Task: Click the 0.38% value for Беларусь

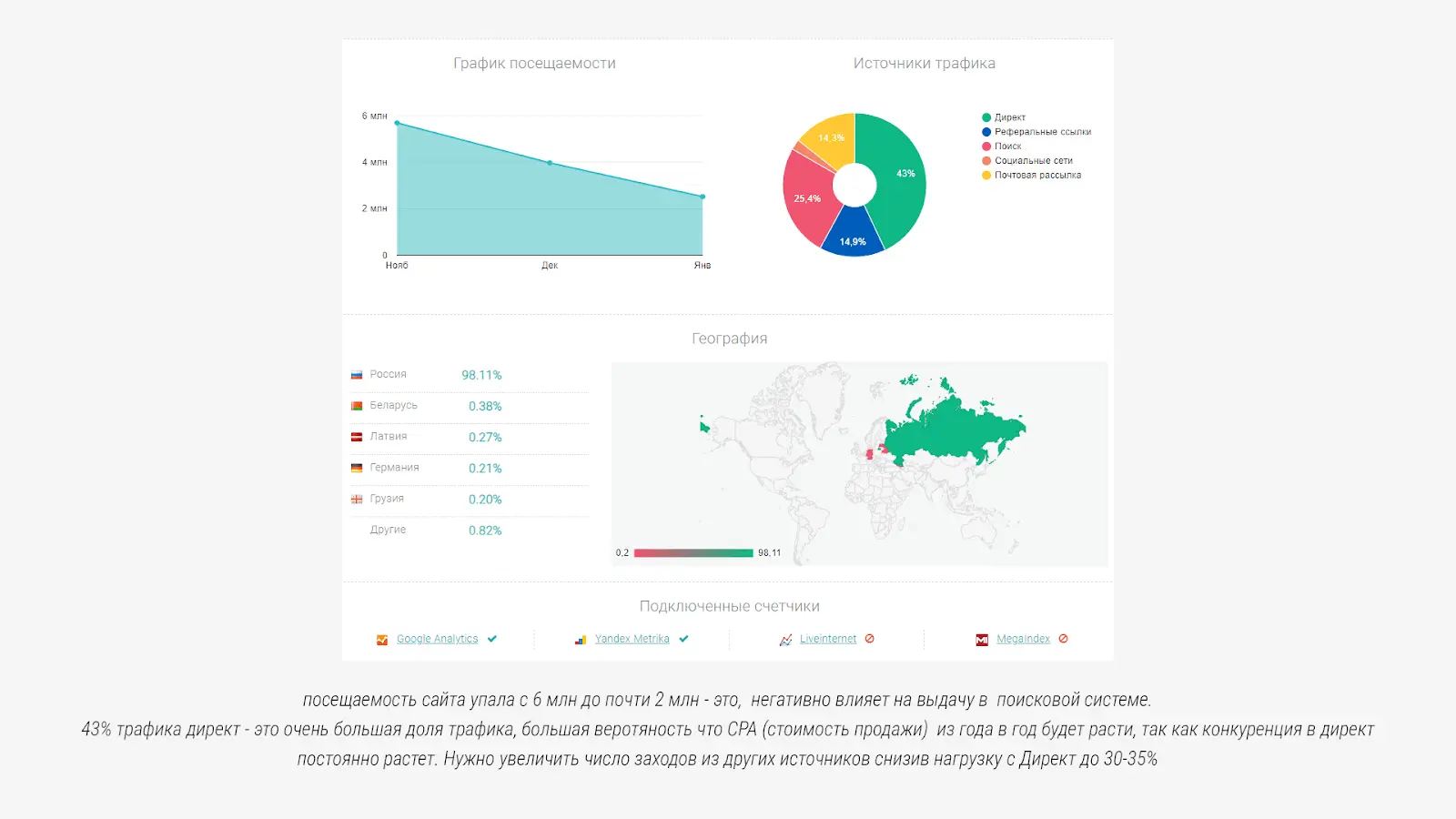Action: [485, 406]
